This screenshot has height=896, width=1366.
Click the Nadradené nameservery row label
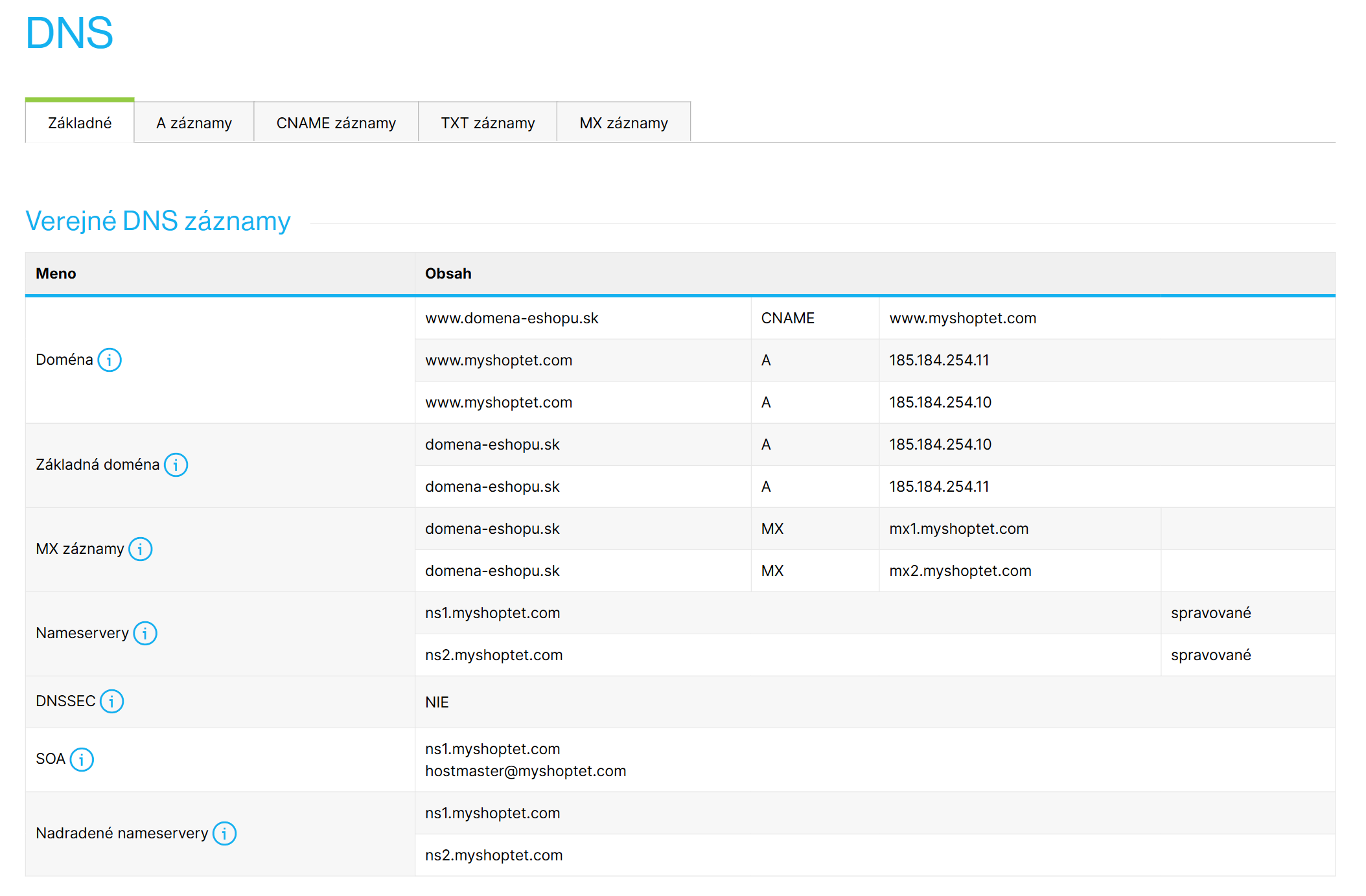(x=122, y=833)
